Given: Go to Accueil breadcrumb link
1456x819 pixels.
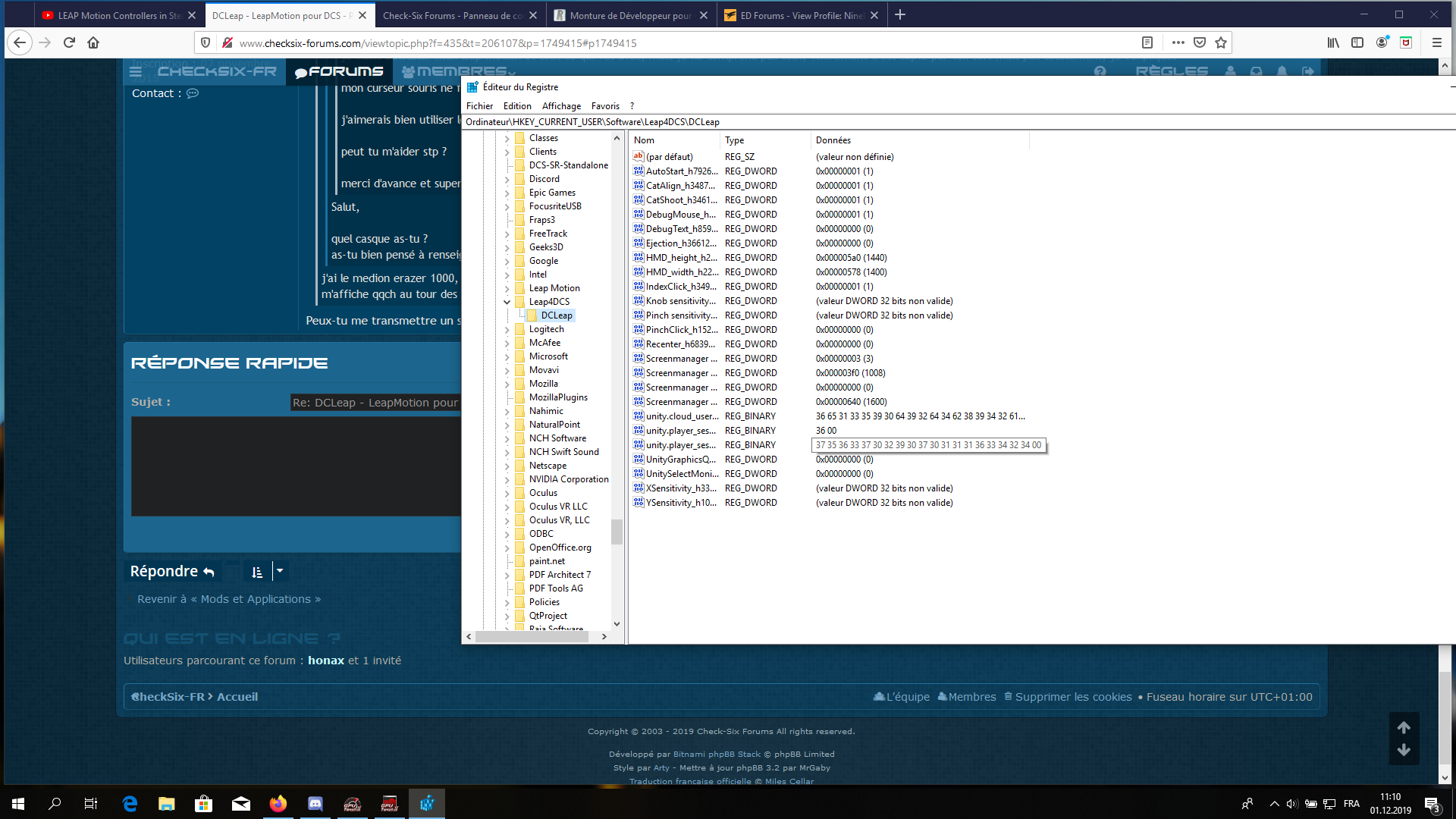Looking at the screenshot, I should coord(237,697).
